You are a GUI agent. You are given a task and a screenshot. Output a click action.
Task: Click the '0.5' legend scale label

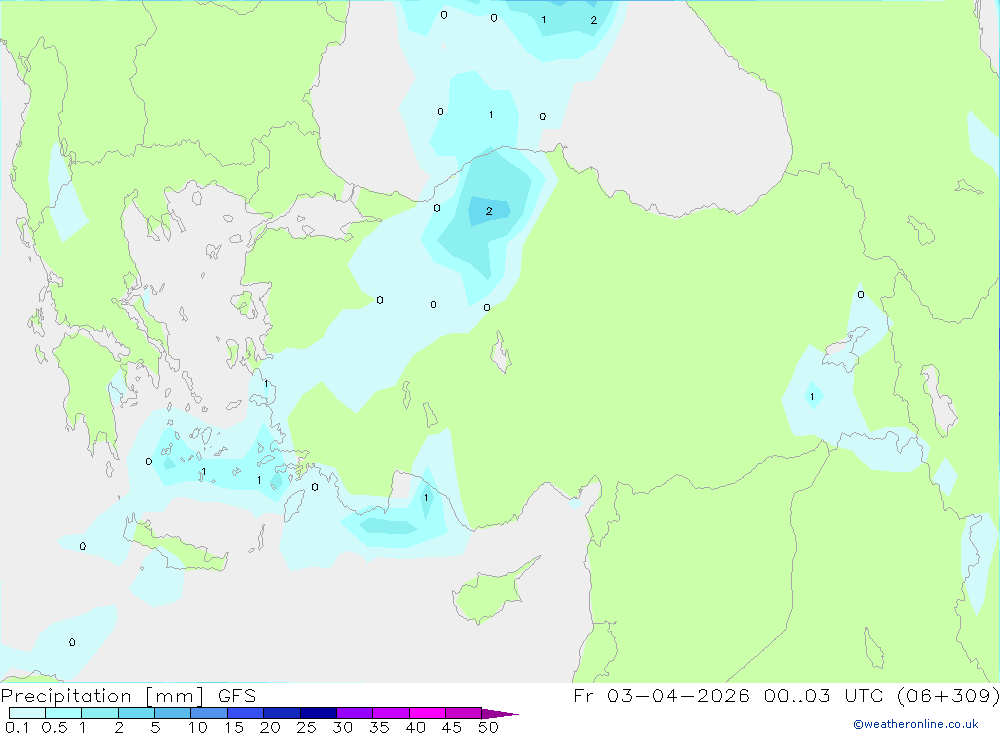coord(54,727)
